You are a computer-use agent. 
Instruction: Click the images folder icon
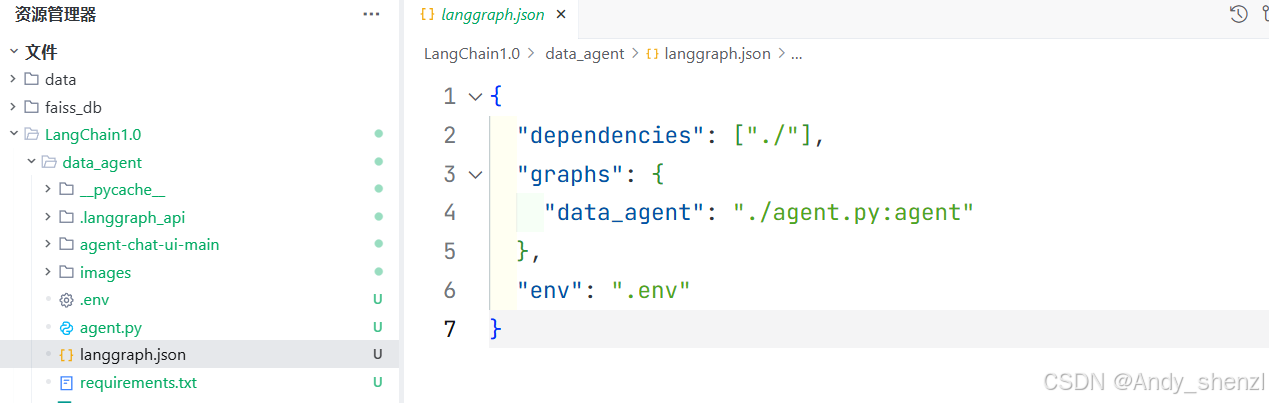tap(66, 272)
